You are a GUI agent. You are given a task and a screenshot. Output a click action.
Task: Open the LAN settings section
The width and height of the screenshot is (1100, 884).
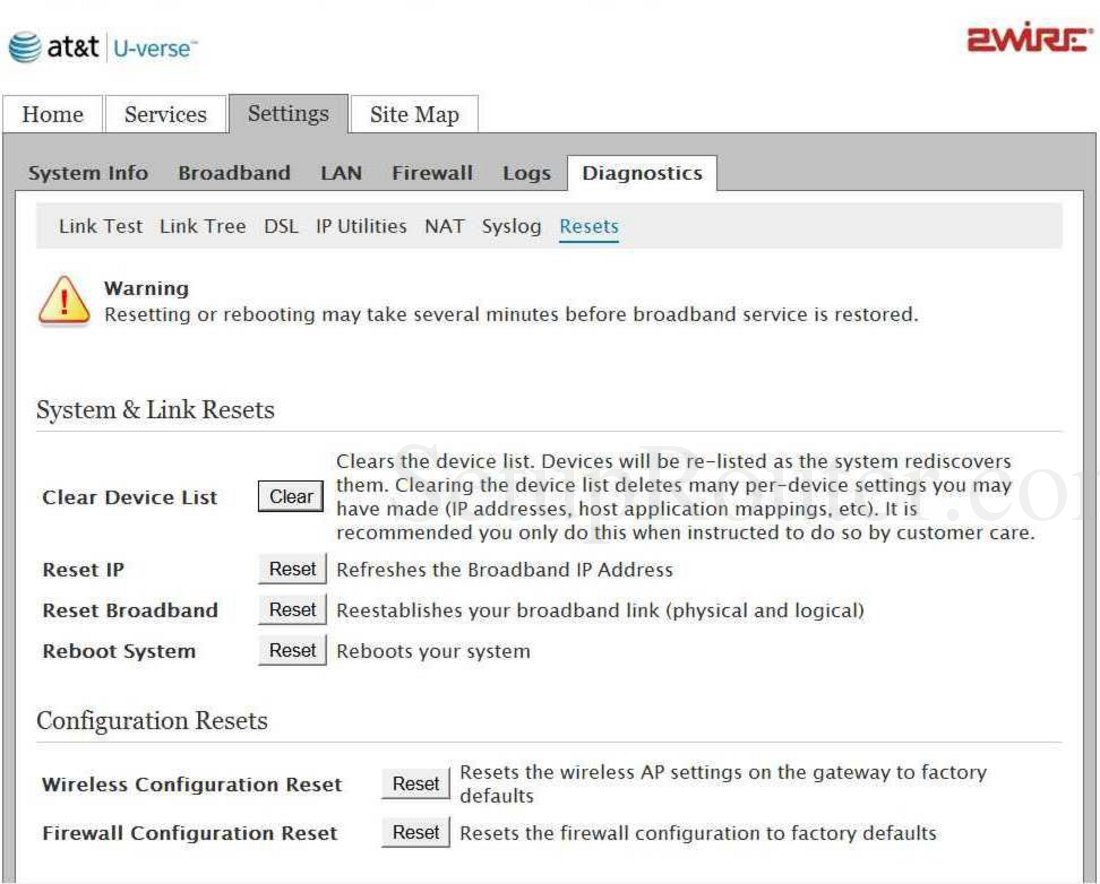[x=341, y=173]
